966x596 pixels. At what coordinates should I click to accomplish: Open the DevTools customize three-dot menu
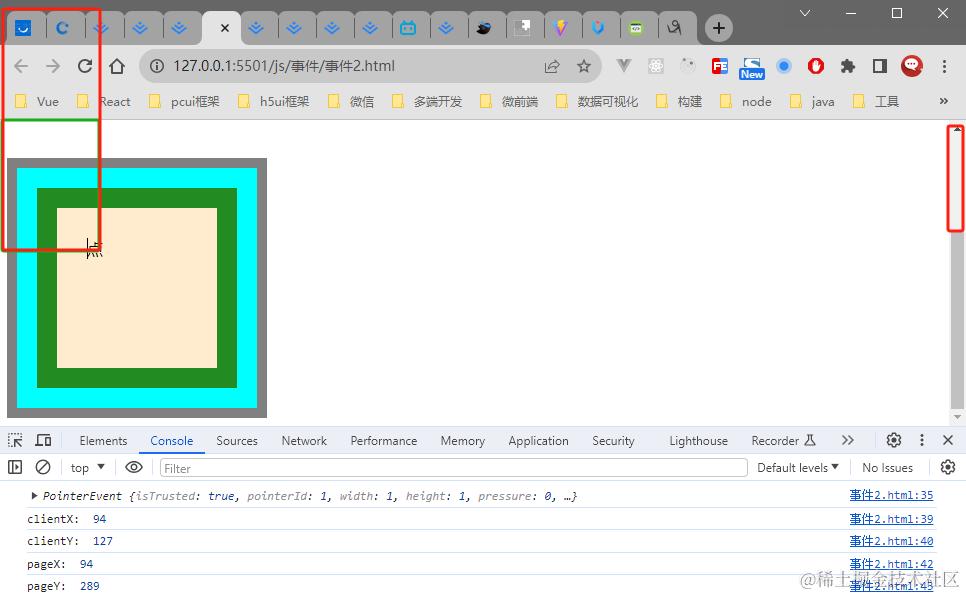[x=922, y=440]
